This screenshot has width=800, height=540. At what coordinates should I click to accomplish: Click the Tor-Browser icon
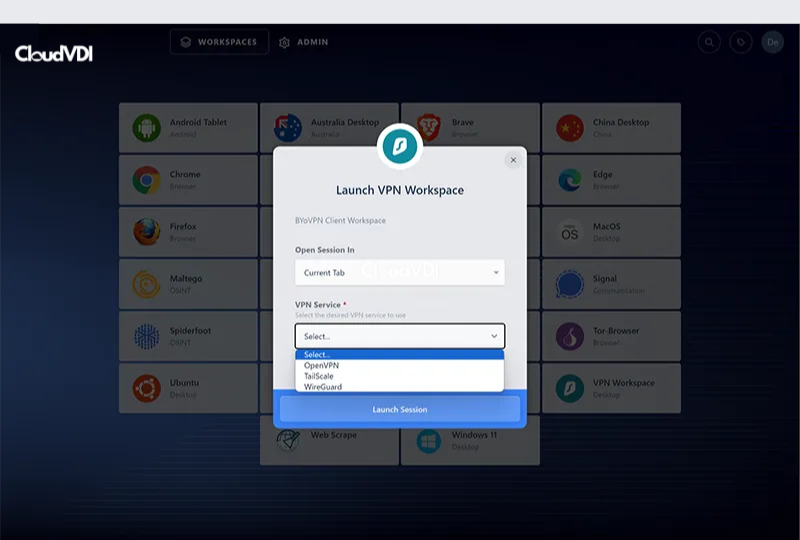(x=570, y=336)
